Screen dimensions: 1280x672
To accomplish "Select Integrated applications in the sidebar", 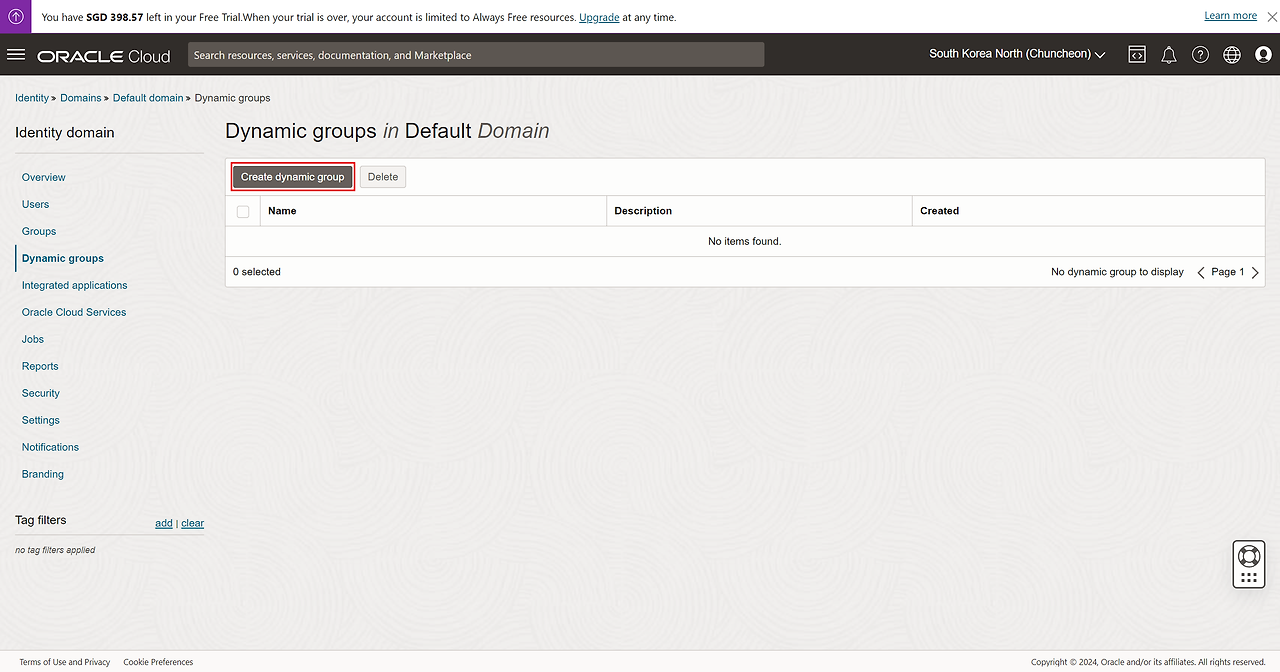I will 75,285.
